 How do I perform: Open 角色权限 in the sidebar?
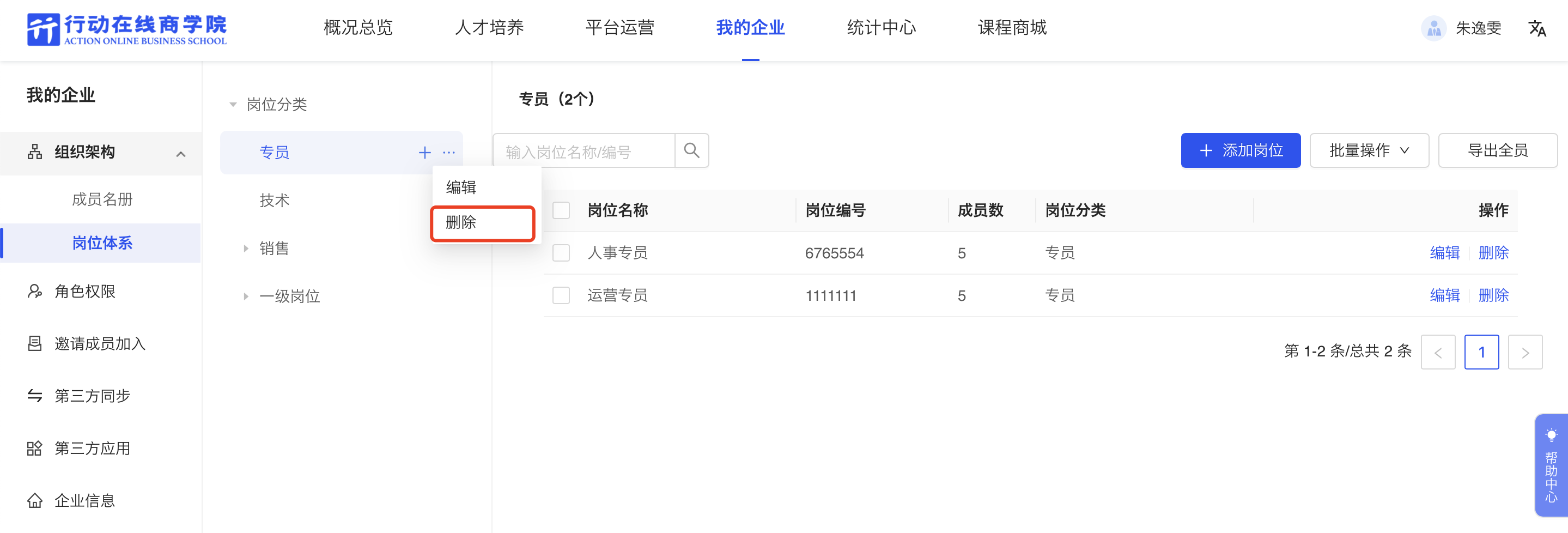click(x=84, y=291)
